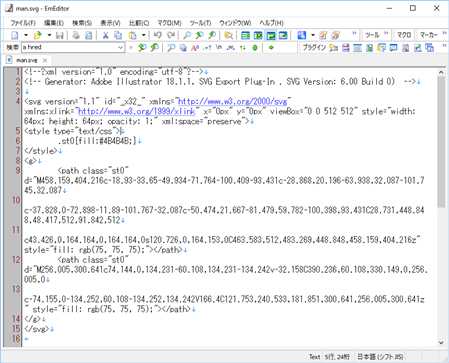Open the Paste options dropdown arrow

144,35
